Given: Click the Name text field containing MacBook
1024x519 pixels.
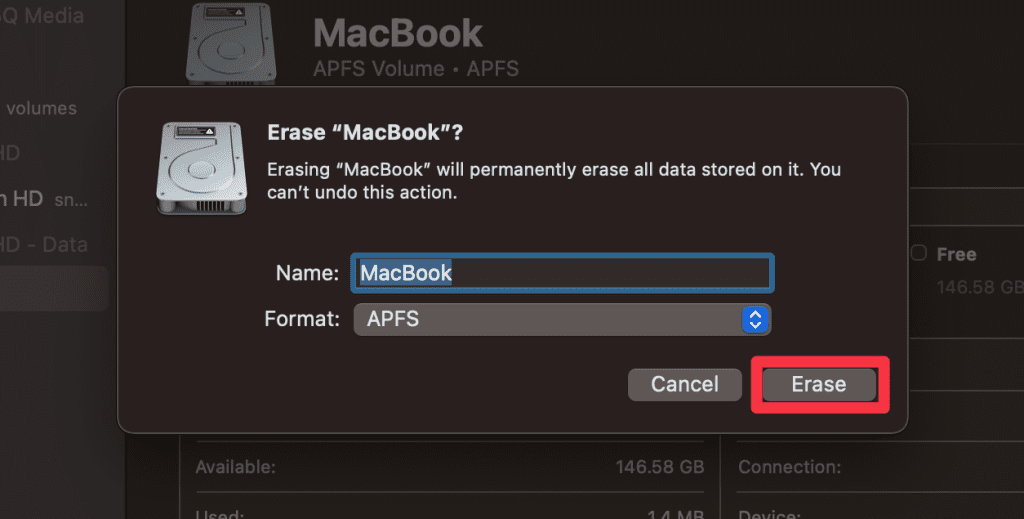Looking at the screenshot, I should coord(562,273).
